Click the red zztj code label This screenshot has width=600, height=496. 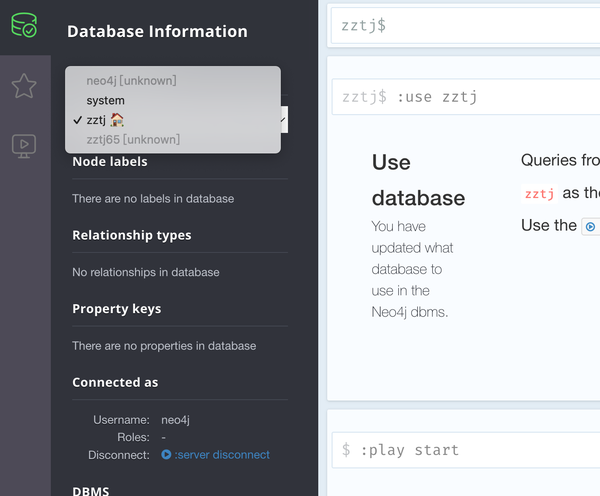coord(539,193)
